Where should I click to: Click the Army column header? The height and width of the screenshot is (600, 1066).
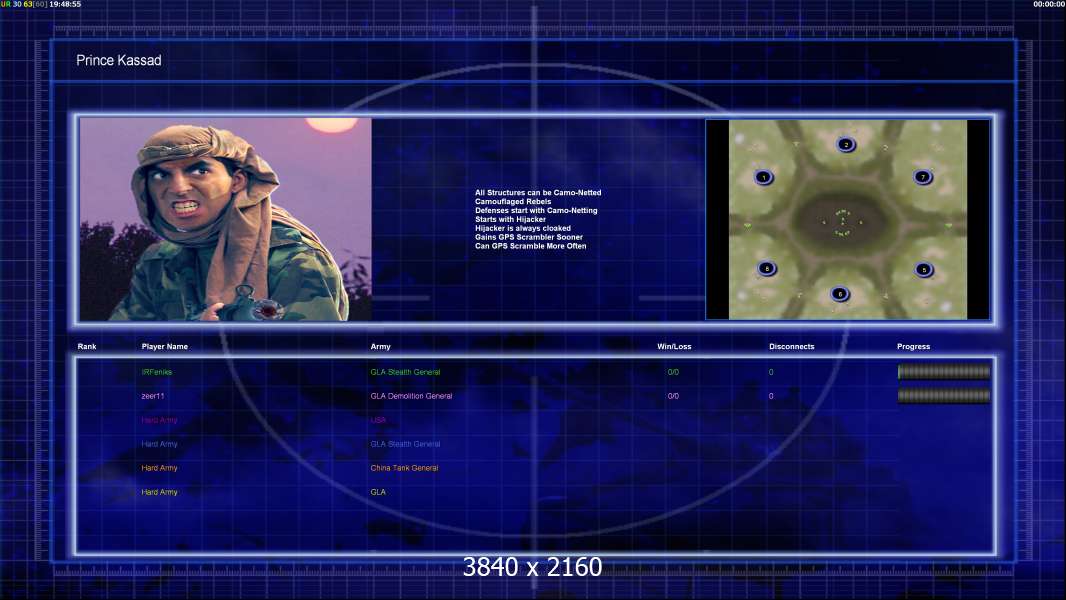pyautogui.click(x=381, y=347)
